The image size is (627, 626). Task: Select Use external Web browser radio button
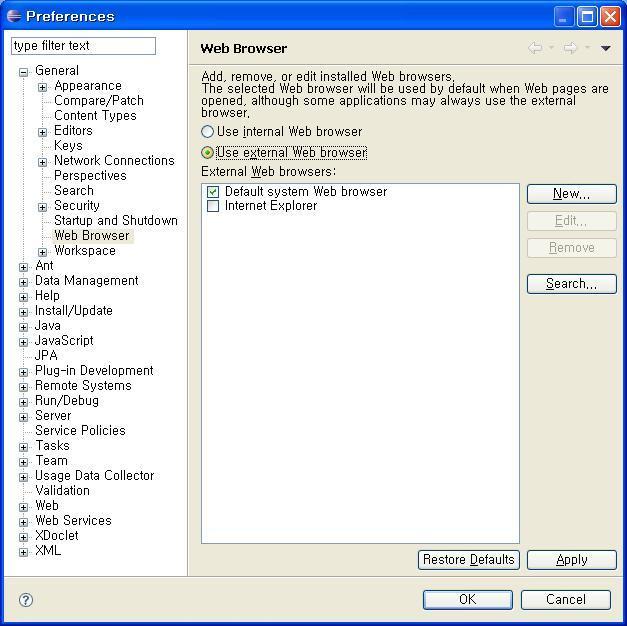point(207,152)
